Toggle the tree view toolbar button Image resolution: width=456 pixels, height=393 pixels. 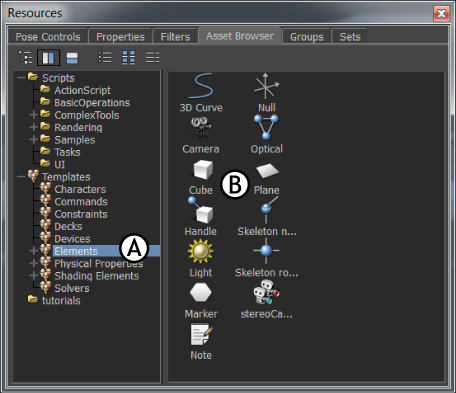[x=25, y=58]
